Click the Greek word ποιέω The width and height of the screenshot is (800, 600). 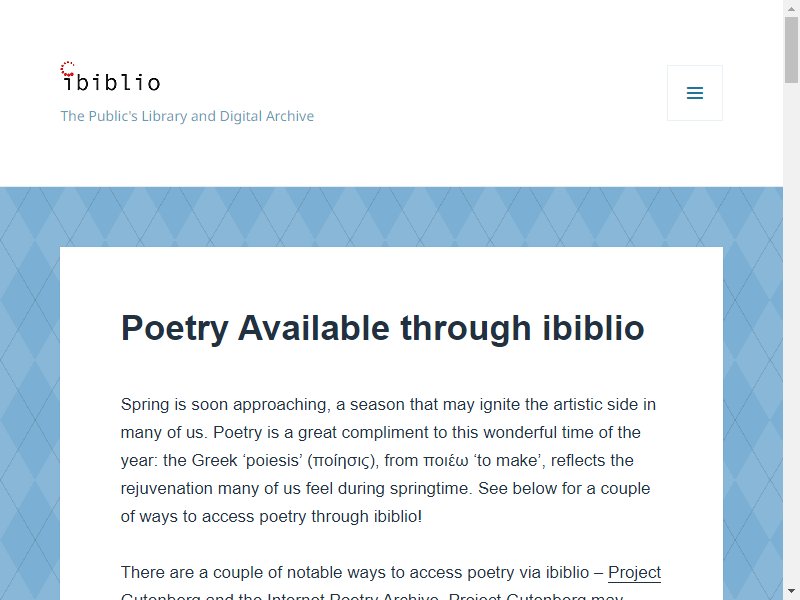pos(446,461)
